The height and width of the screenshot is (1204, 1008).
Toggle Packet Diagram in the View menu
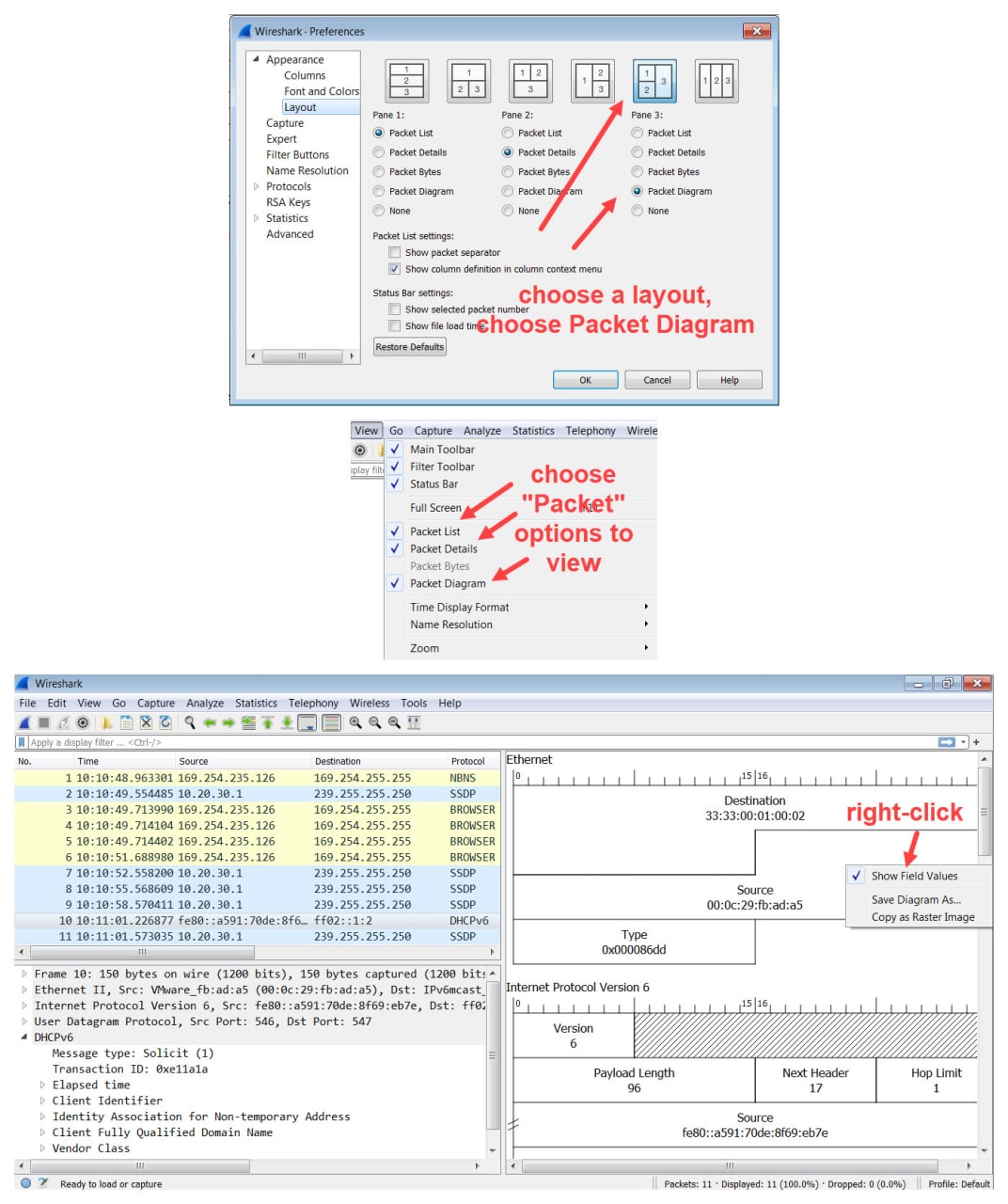pos(520,583)
